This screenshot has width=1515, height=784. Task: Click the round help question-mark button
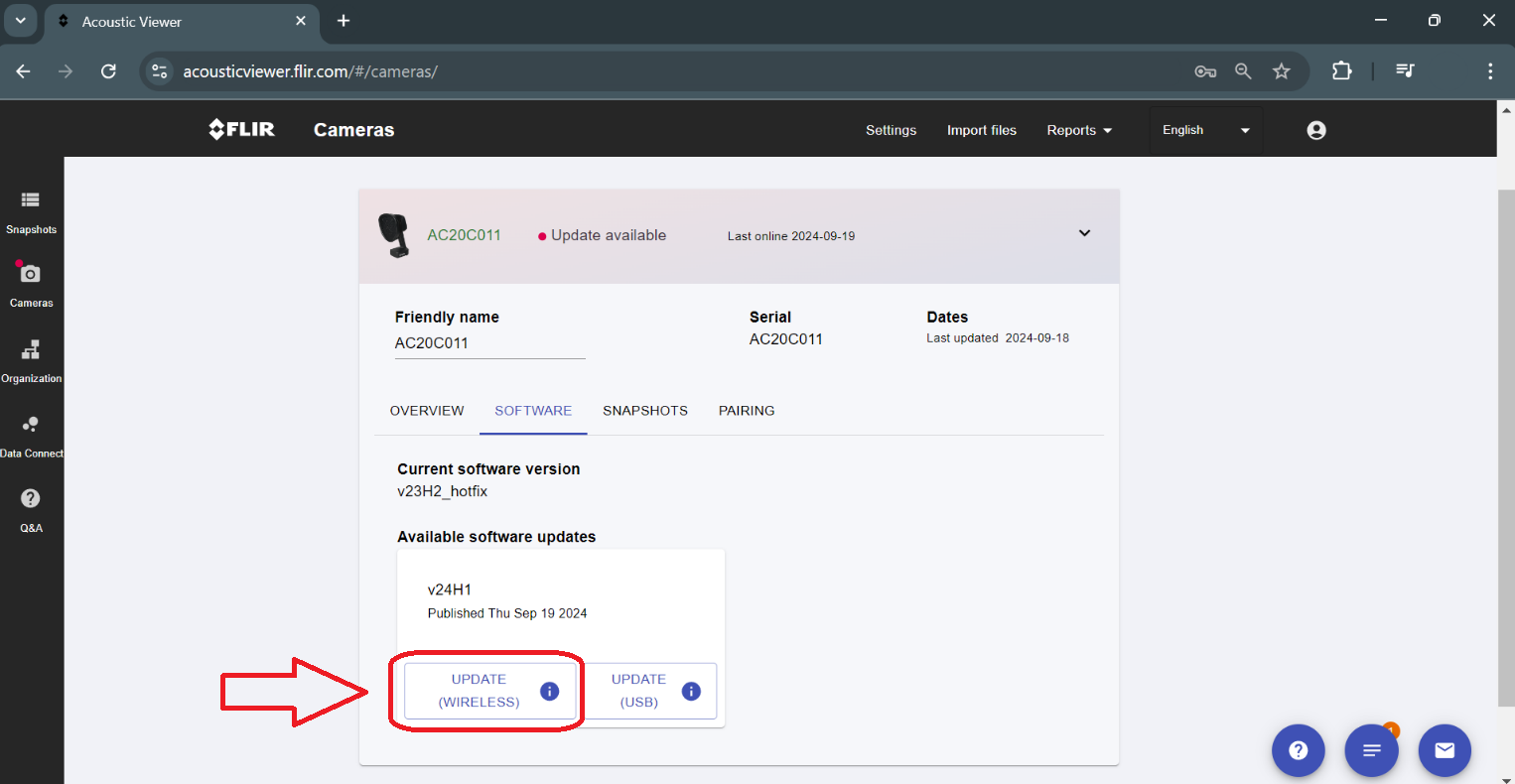(1298, 750)
